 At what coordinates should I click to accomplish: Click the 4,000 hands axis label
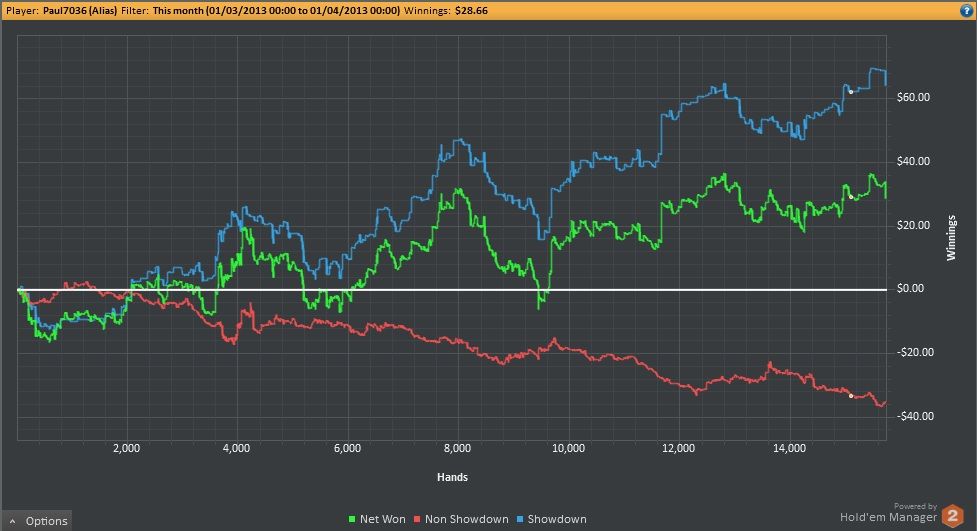(x=237, y=448)
